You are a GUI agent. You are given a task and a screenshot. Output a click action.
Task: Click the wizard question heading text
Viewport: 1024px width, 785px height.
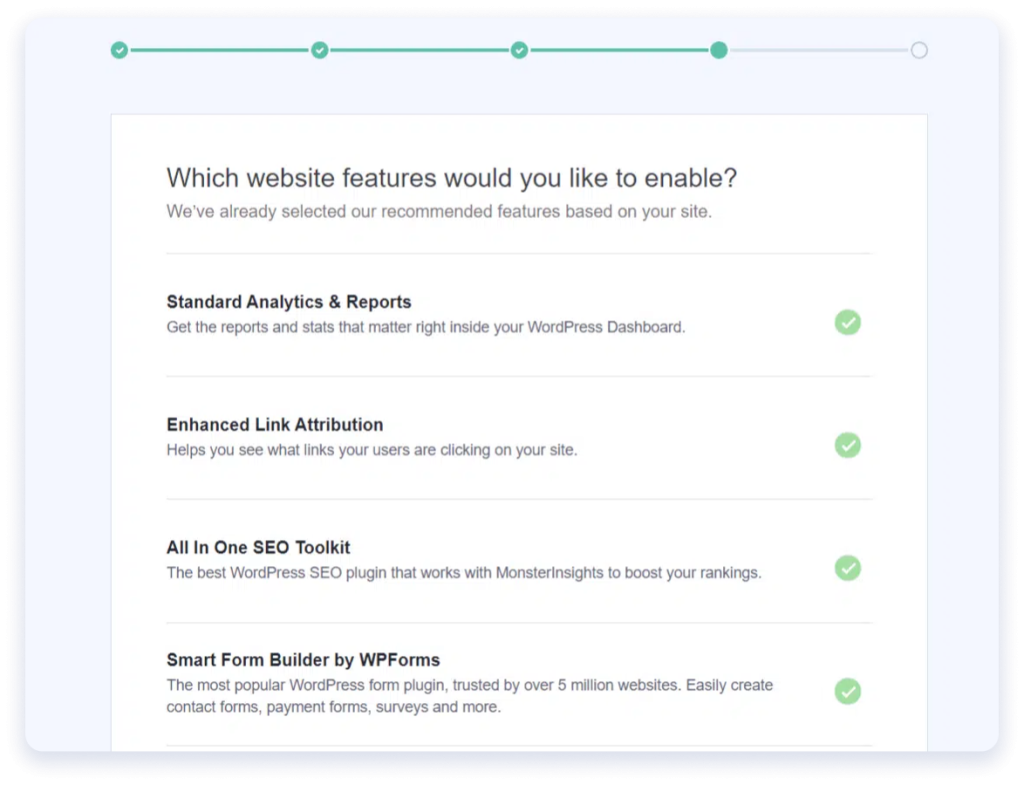pyautogui.click(x=452, y=177)
